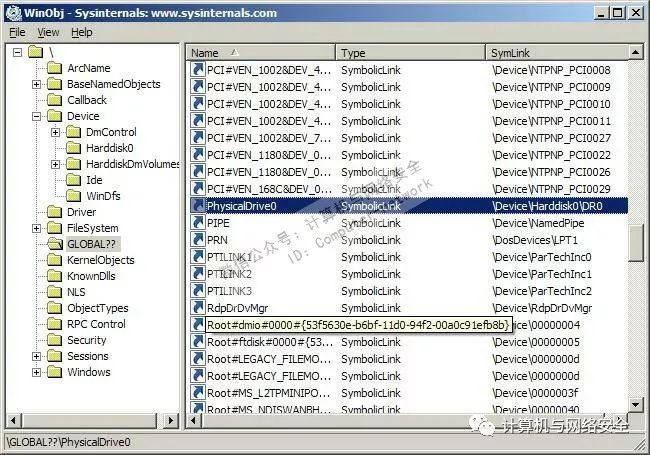The width and height of the screenshot is (650, 455).
Task: Click the Driver folder icon
Action: click(54, 212)
